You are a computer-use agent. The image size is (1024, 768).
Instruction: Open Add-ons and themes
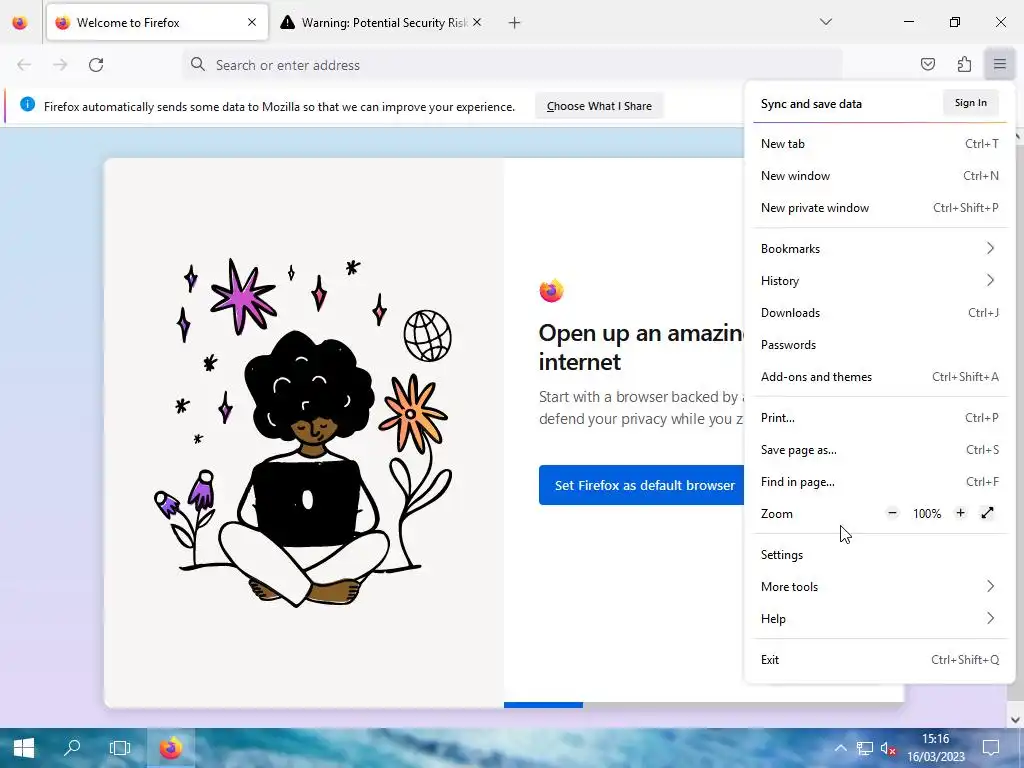coord(880,377)
